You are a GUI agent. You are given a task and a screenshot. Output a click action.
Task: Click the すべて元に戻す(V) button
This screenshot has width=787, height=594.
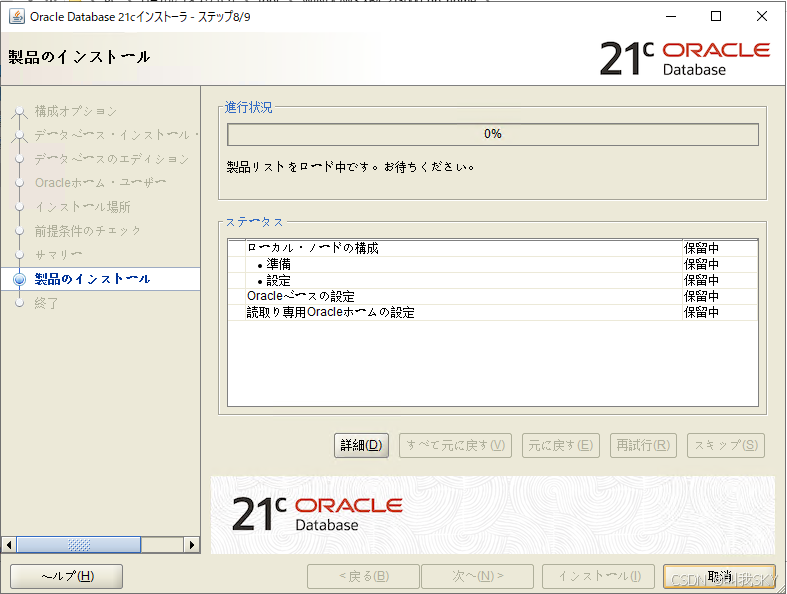(x=455, y=445)
